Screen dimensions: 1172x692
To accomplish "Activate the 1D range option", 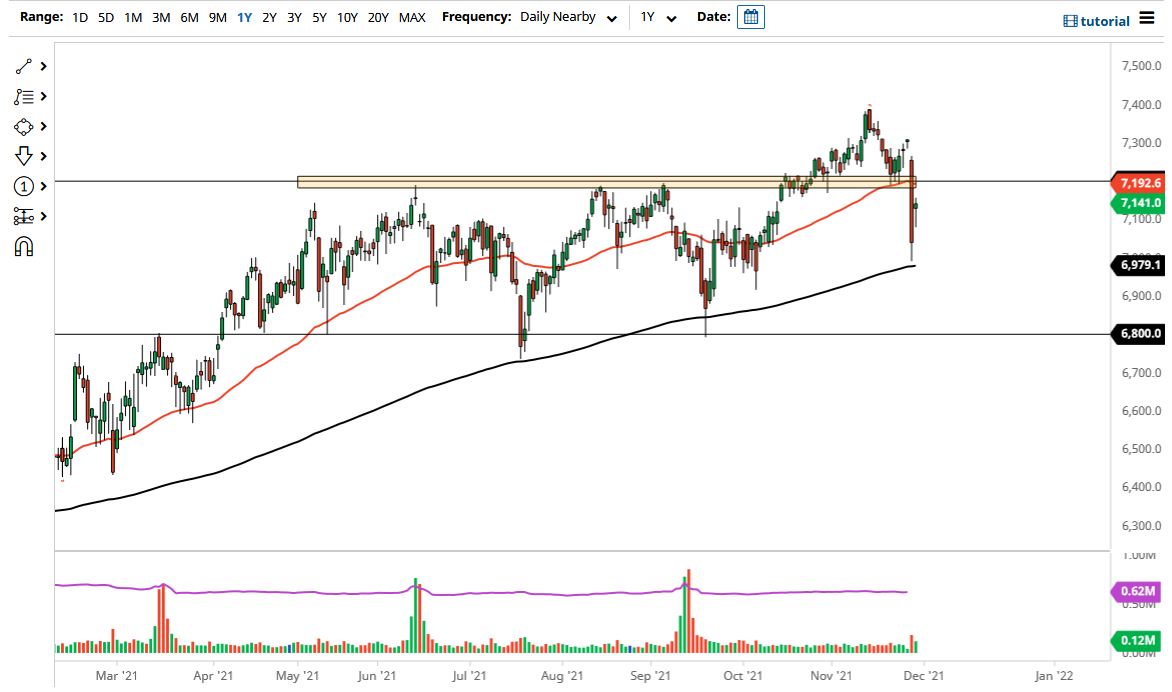I will 79,17.
